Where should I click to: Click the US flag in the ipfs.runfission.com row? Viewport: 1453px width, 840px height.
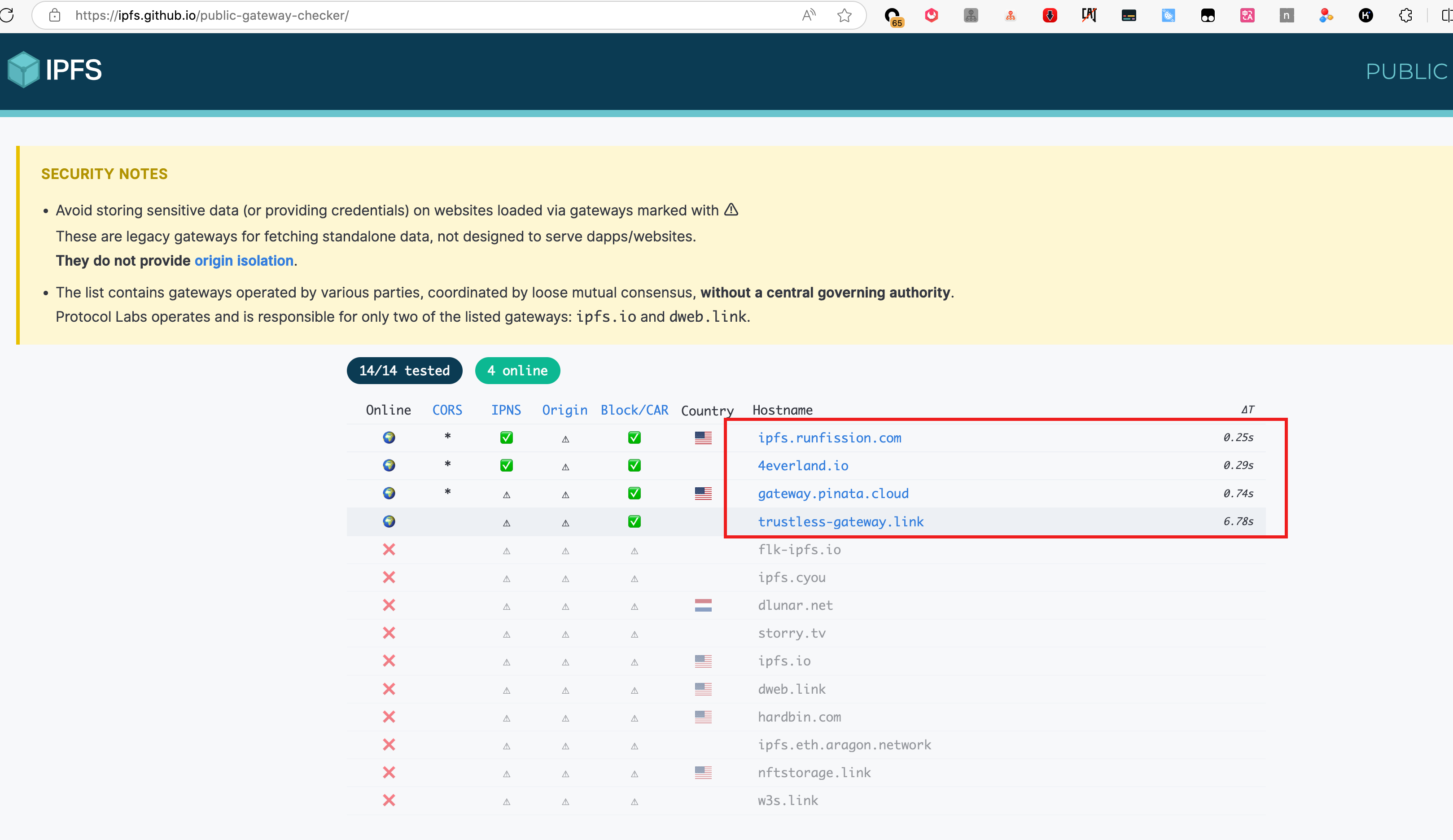click(704, 438)
